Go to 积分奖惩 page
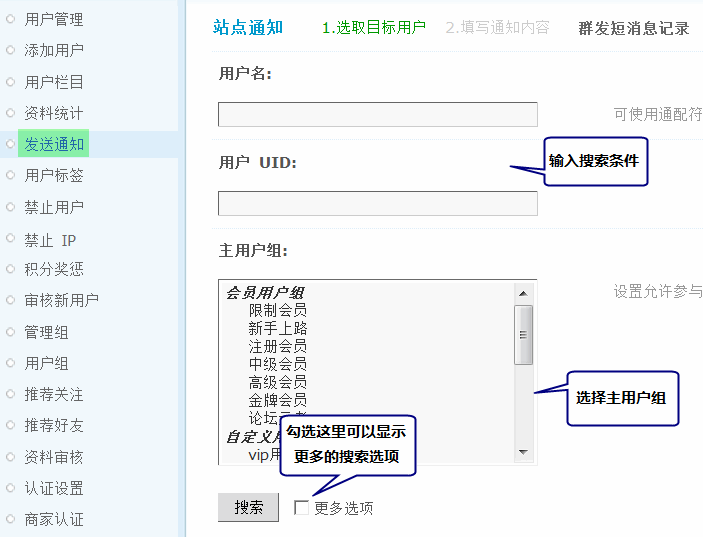Screen dimensions: 703x537 [x=54, y=269]
